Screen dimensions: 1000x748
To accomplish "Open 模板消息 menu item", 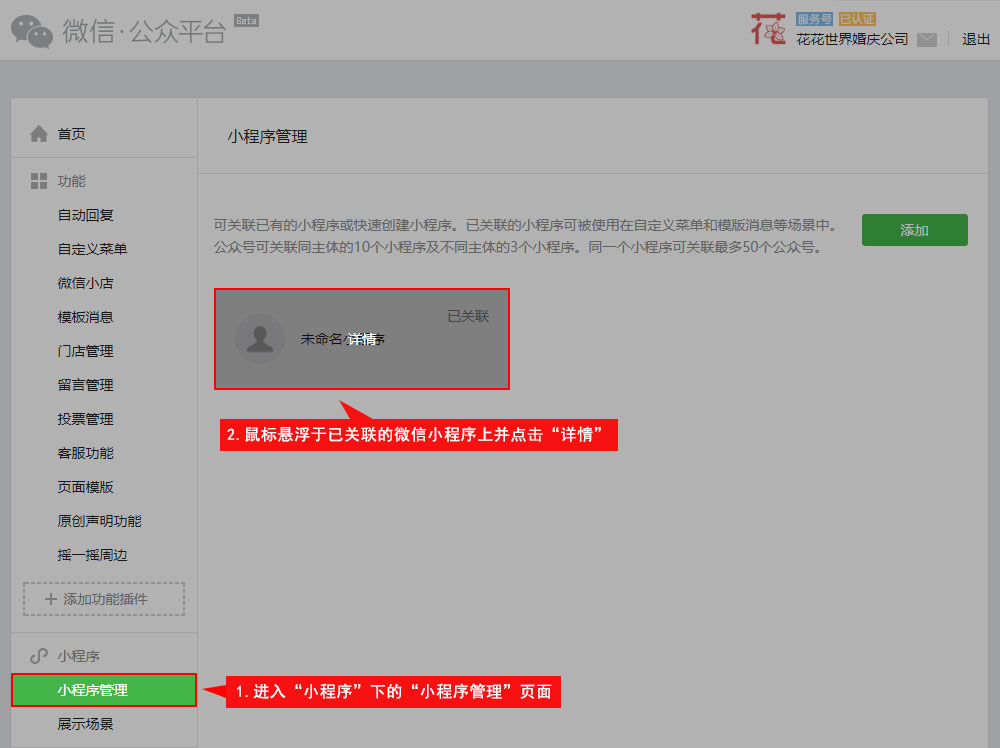I will coord(86,317).
